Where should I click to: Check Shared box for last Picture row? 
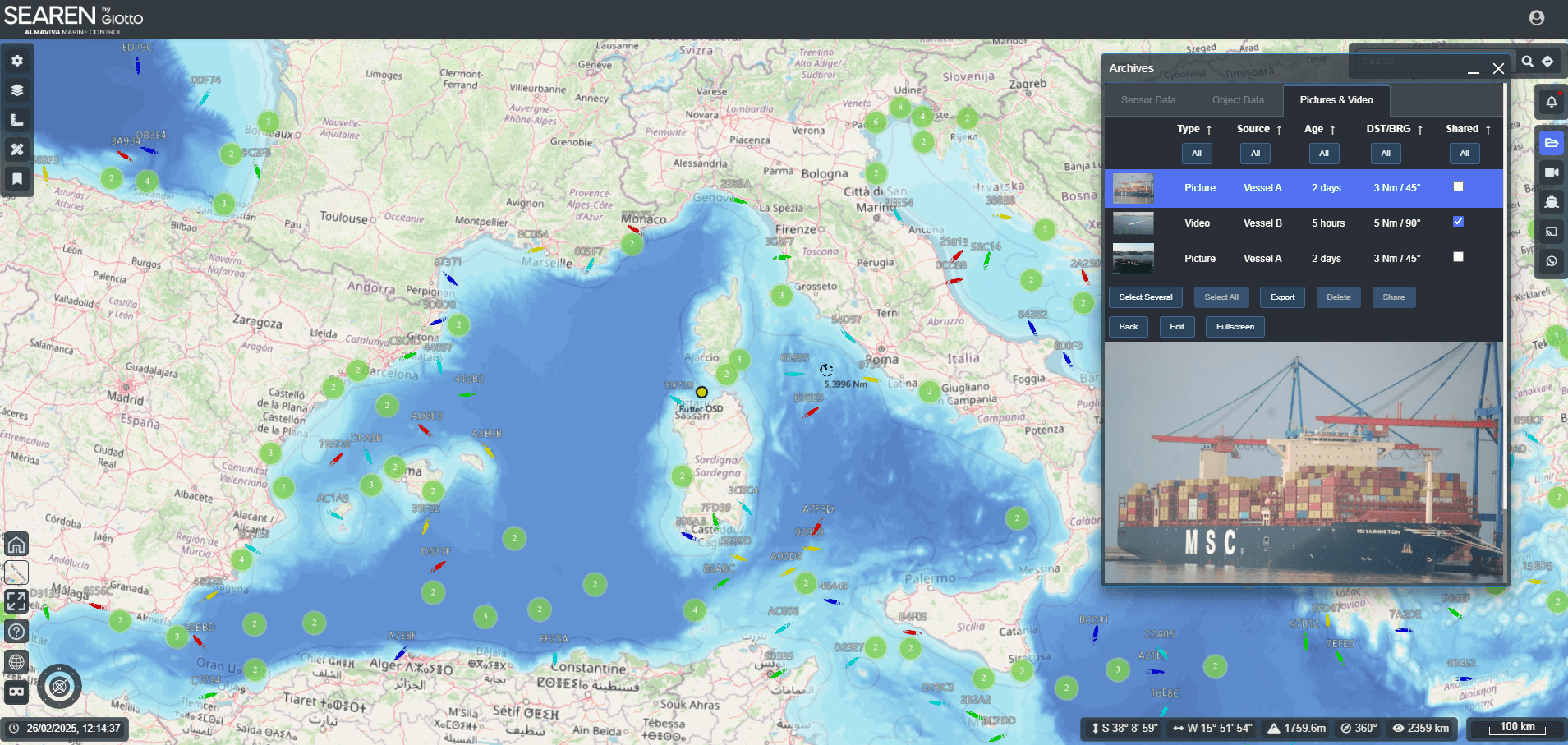(x=1458, y=257)
